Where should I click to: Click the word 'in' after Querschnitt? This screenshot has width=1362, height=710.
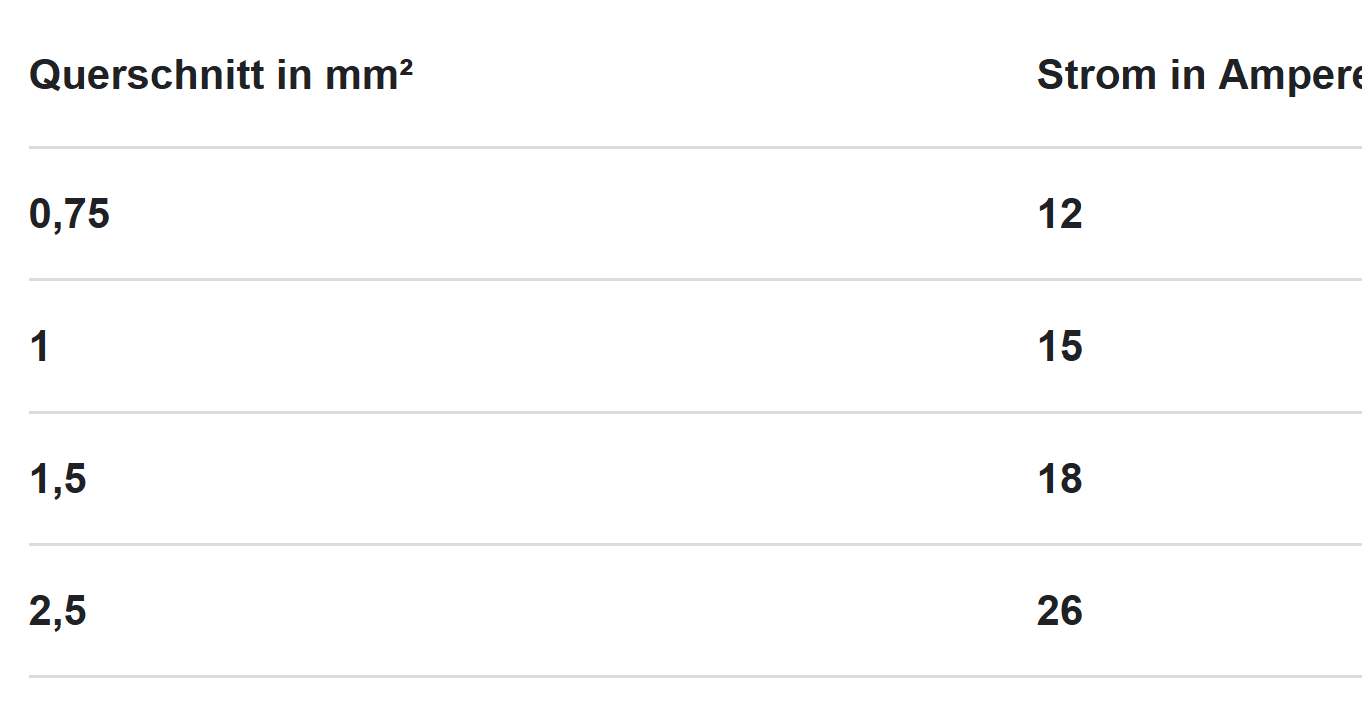pyautogui.click(x=295, y=75)
